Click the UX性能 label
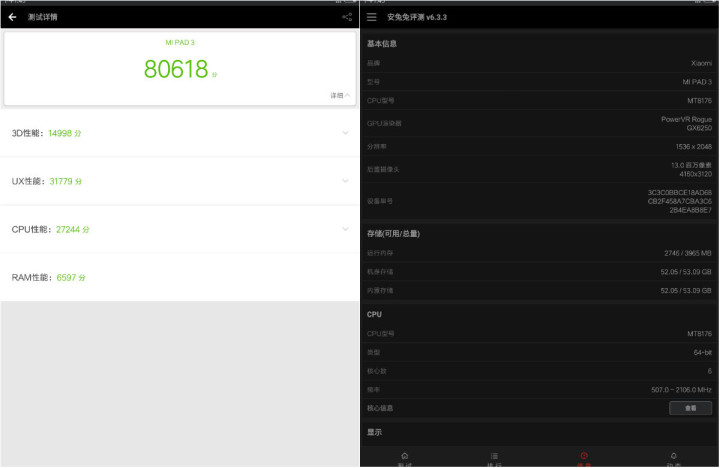 tap(27, 181)
